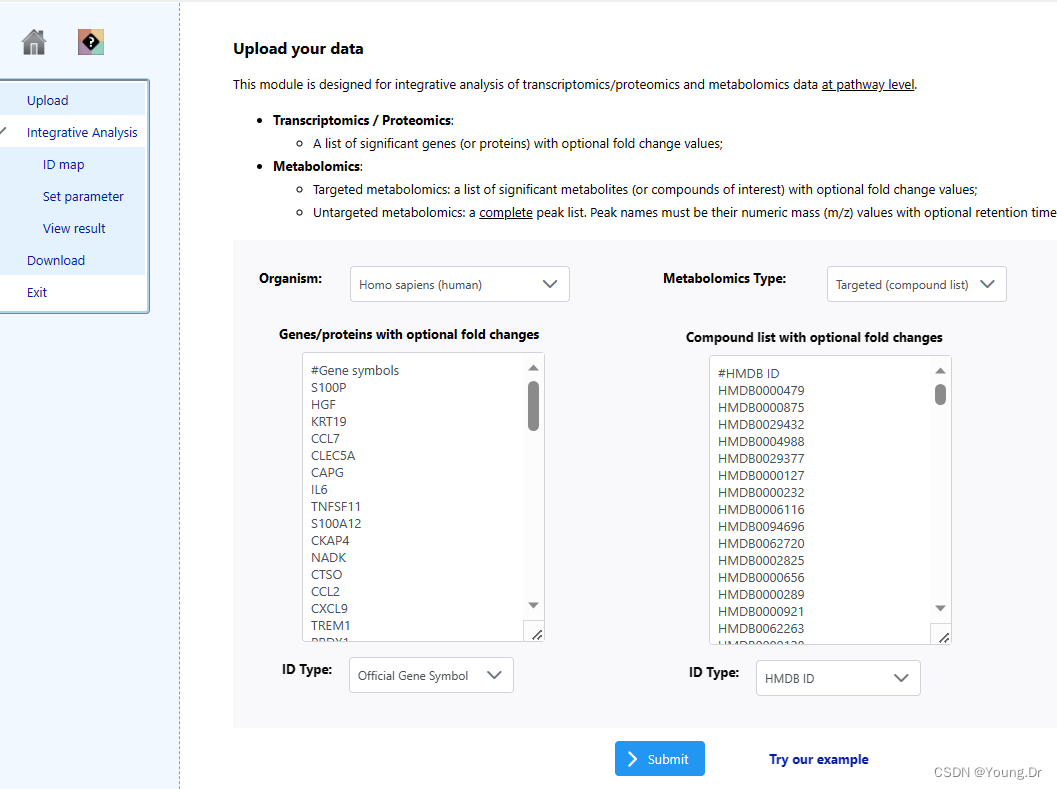The image size is (1057, 789).
Task: Click the gene list scrollbar thumb
Action: click(533, 405)
